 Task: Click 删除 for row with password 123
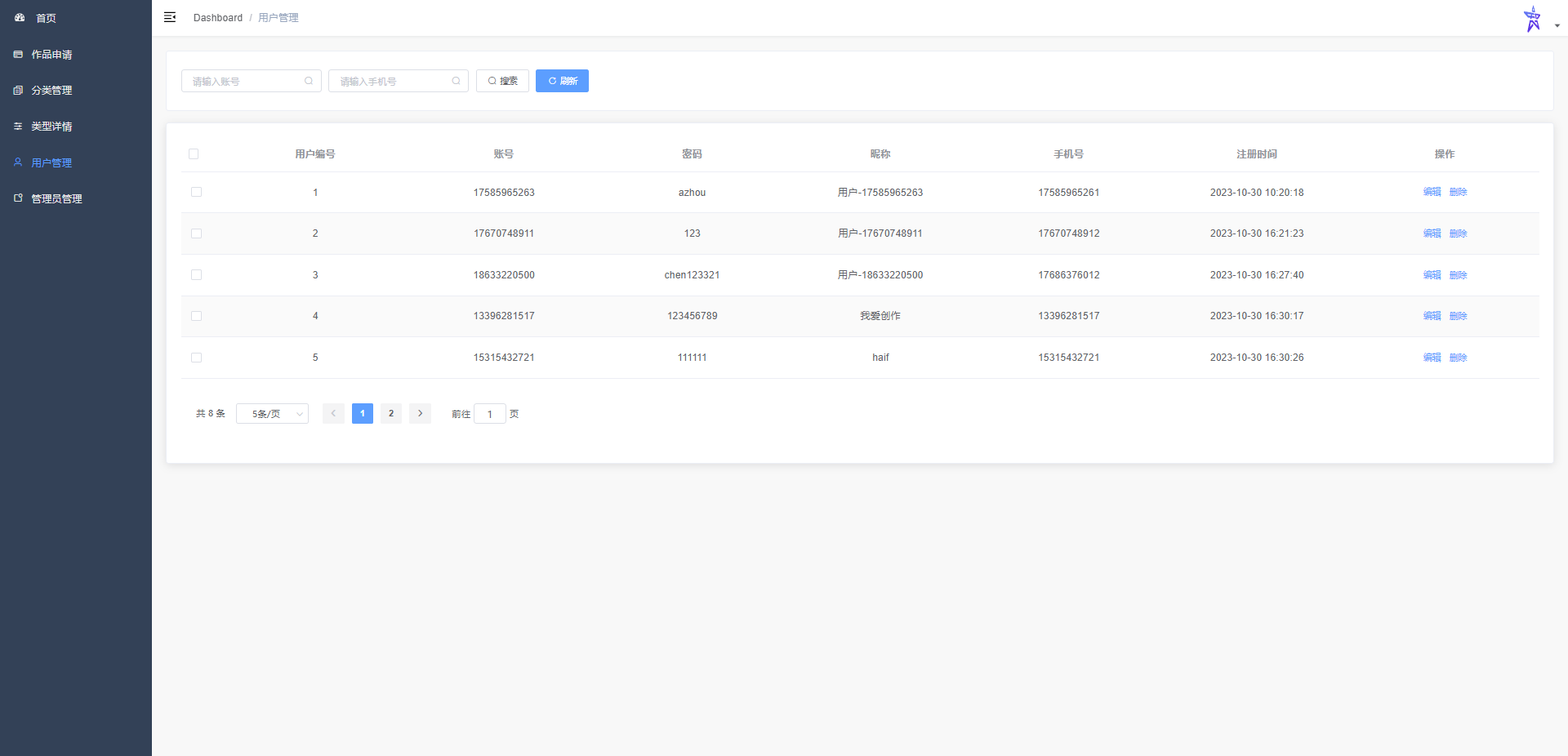pos(1458,233)
